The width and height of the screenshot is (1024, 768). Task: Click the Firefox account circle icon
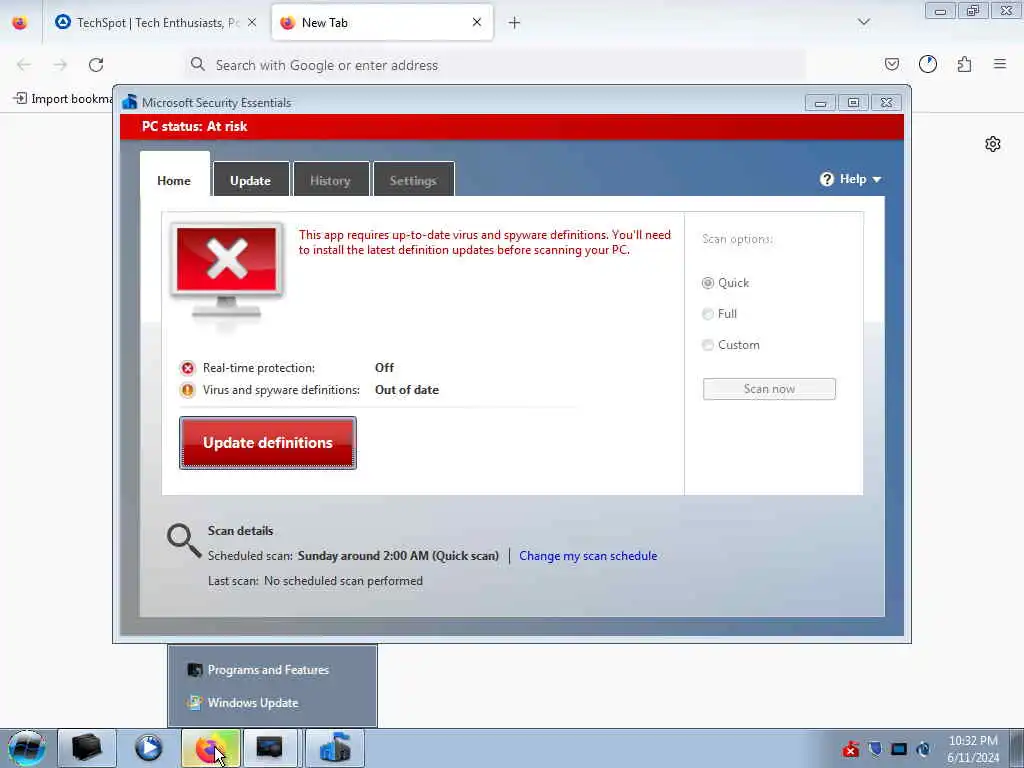(928, 64)
